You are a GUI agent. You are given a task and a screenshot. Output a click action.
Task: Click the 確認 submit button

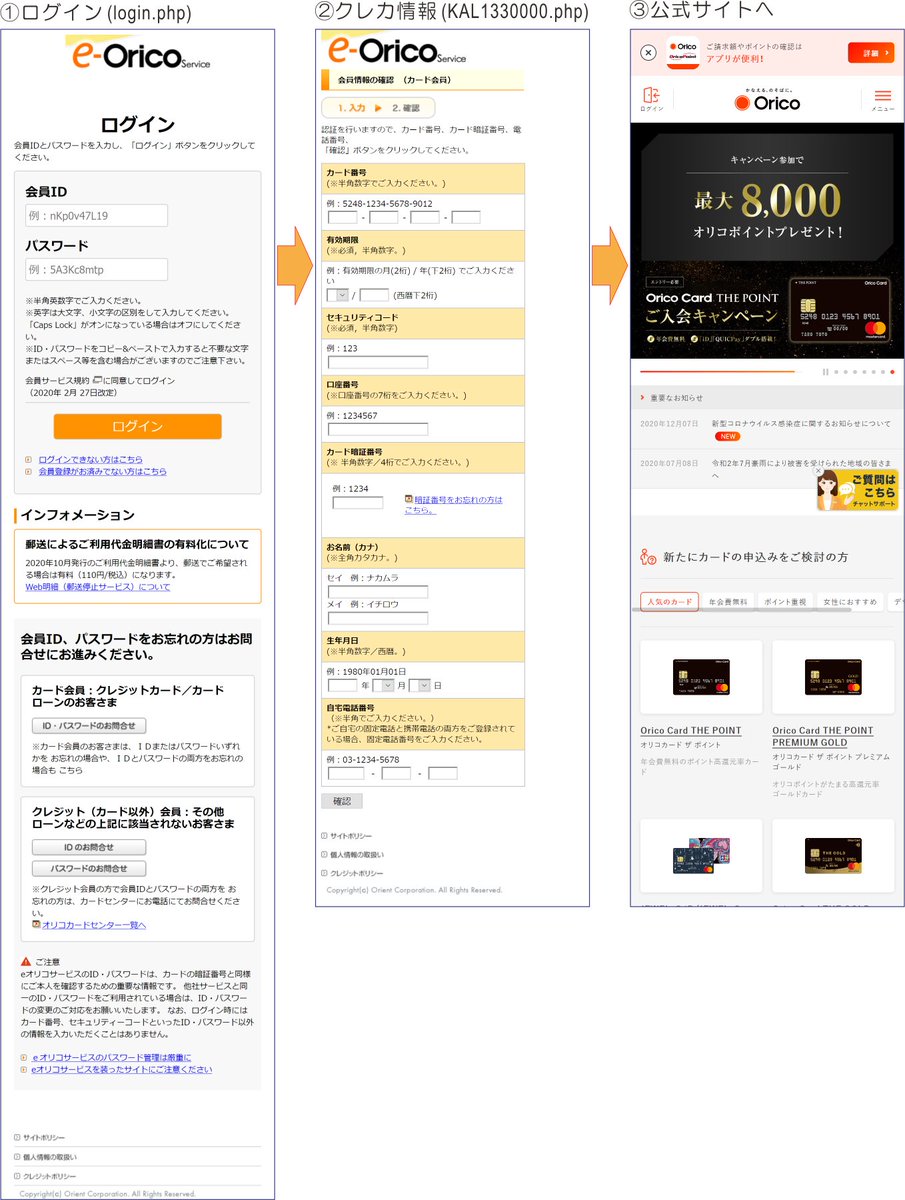pyautogui.click(x=342, y=801)
